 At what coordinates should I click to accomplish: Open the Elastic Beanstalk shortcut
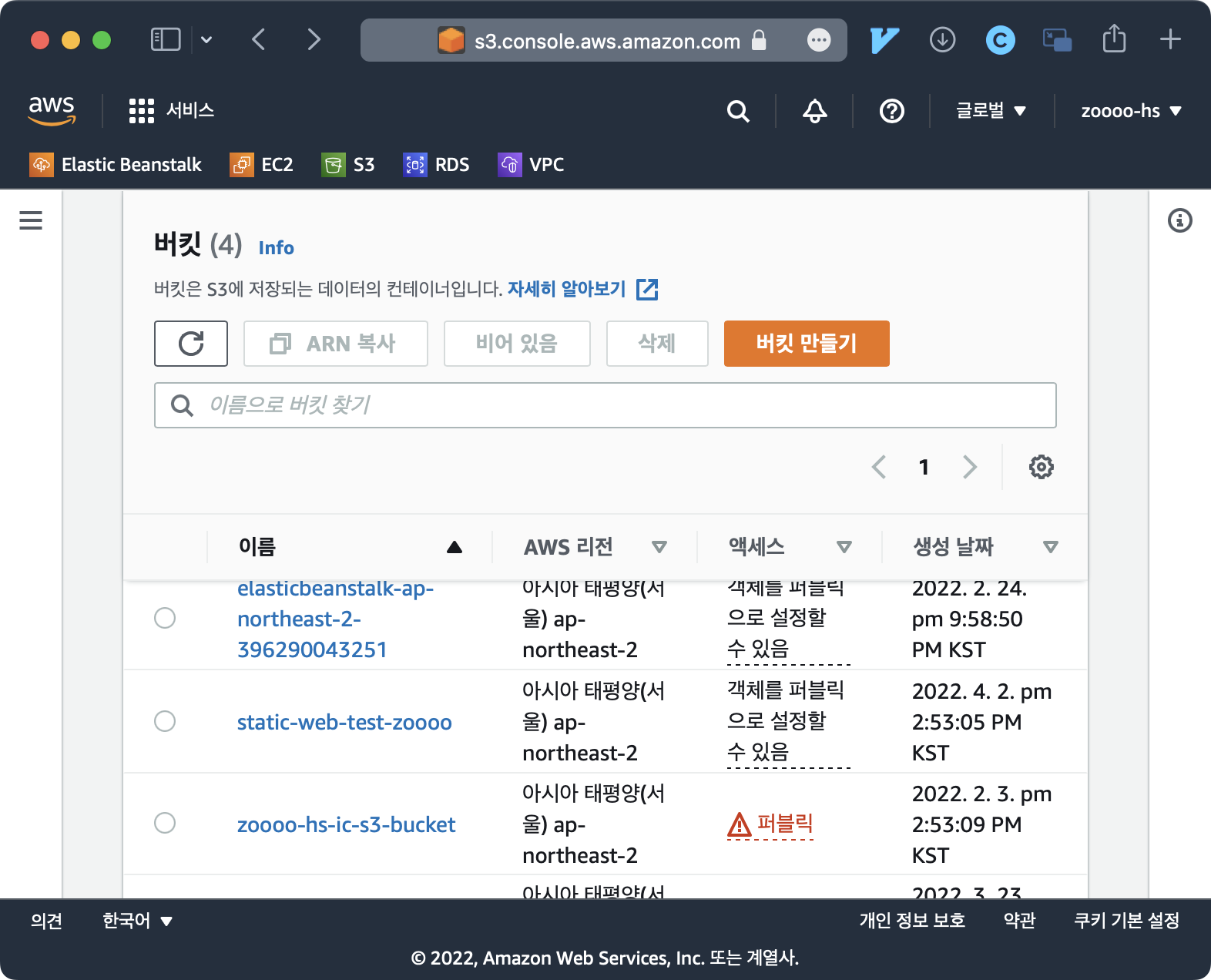point(116,164)
